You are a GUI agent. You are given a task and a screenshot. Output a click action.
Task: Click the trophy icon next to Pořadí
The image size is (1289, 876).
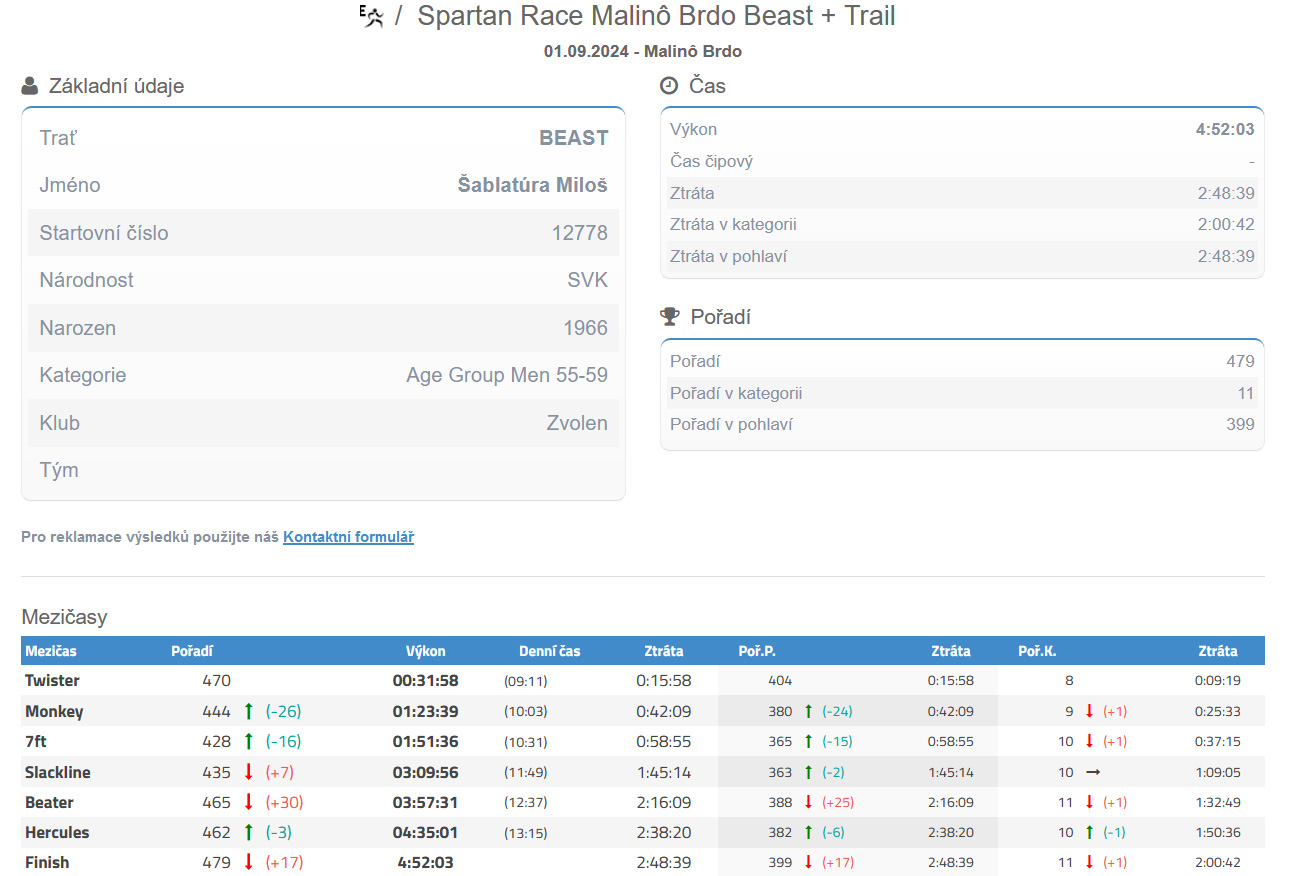(x=669, y=317)
